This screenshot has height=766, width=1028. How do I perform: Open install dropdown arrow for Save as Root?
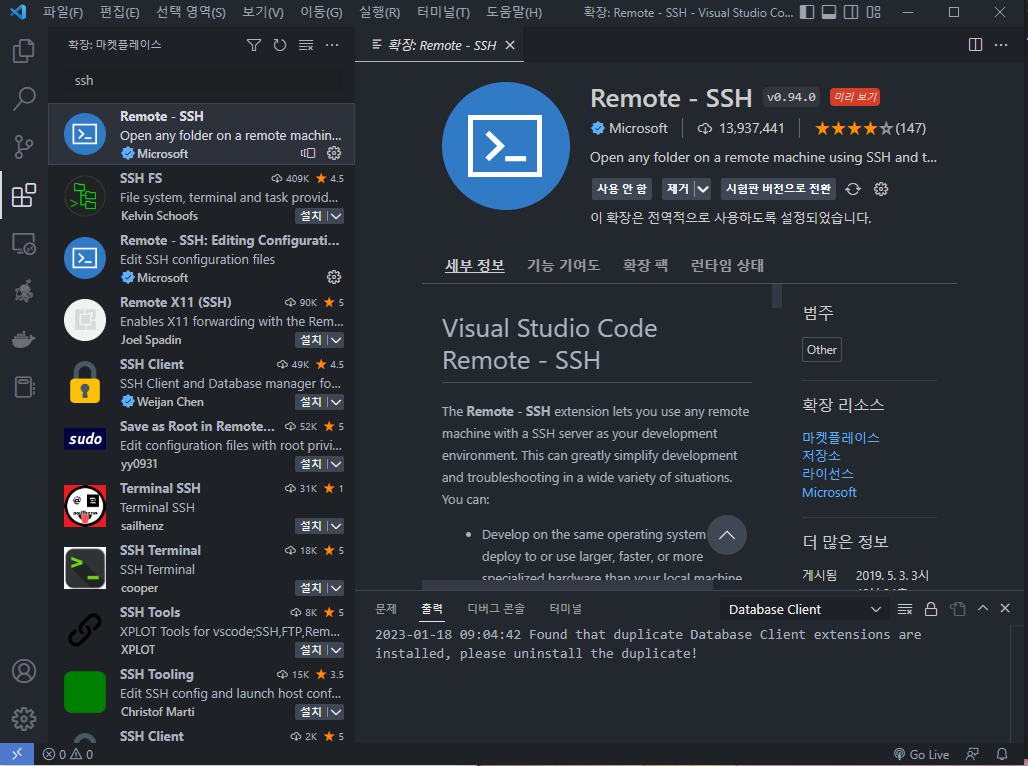coord(336,464)
